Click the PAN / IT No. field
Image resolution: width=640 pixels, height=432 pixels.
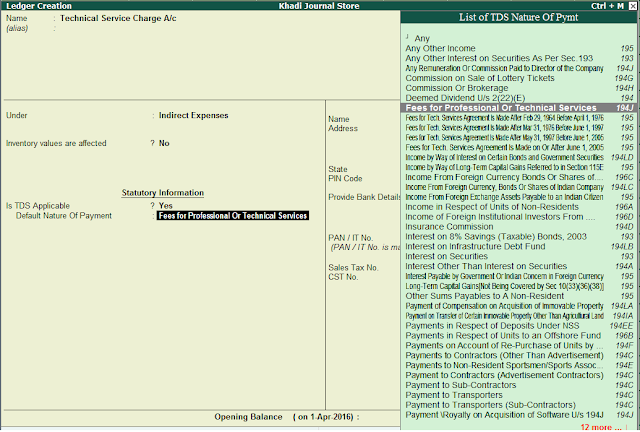[350, 238]
